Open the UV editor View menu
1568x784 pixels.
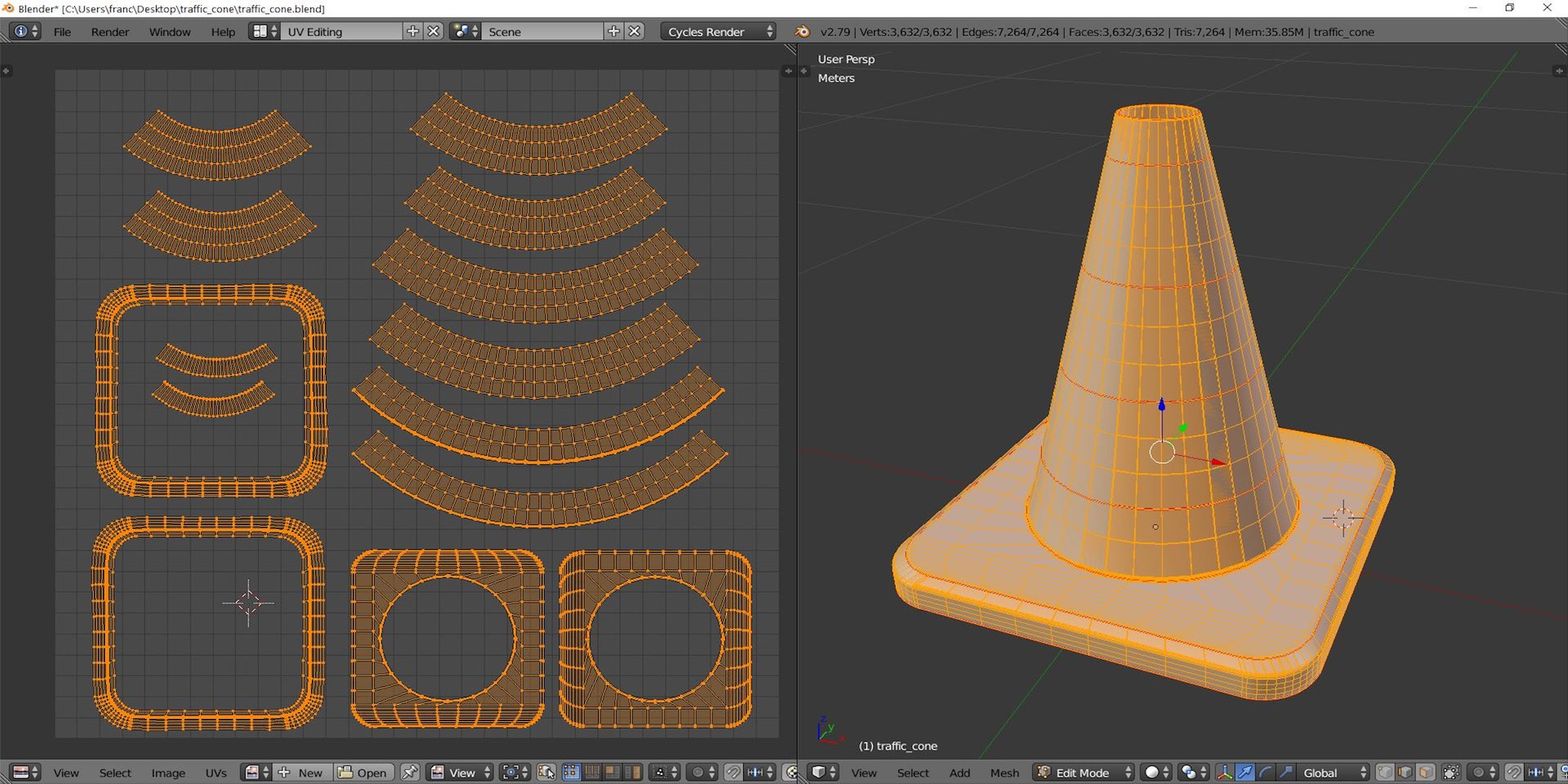(66, 773)
